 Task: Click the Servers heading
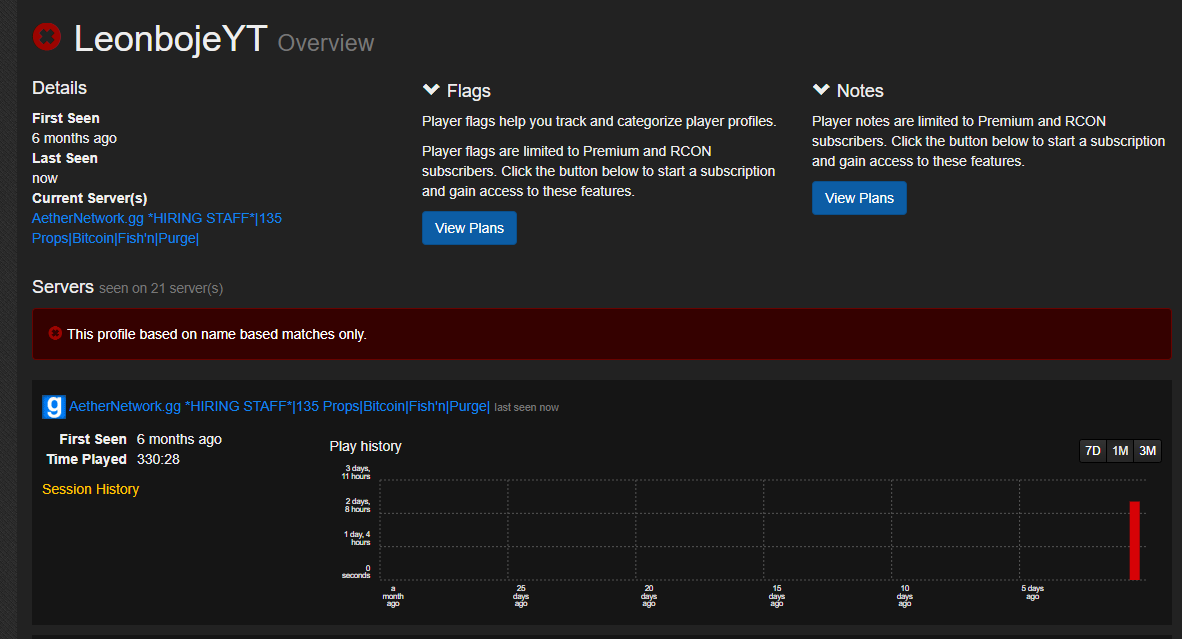click(x=63, y=287)
